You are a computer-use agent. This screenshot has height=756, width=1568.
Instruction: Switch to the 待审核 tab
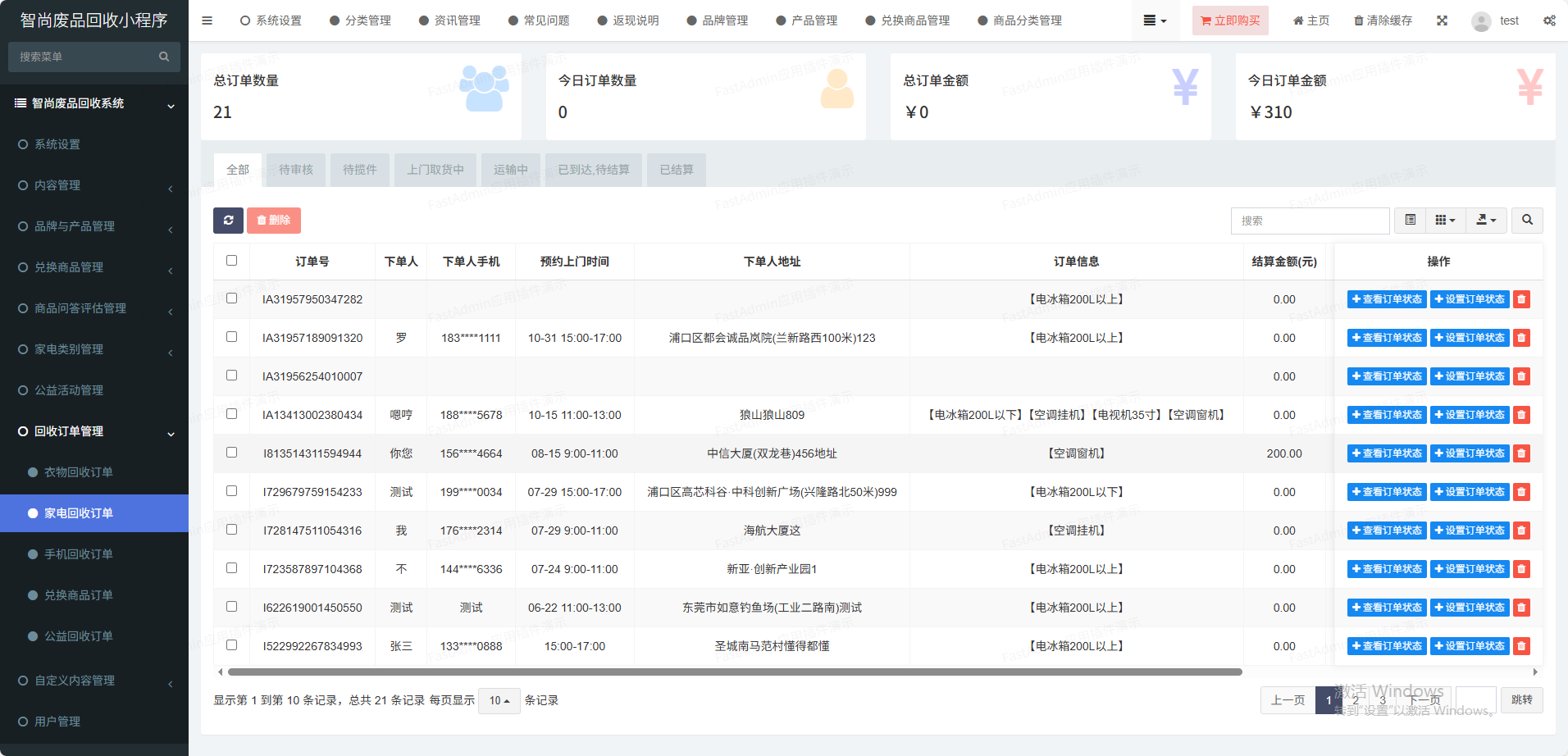tap(295, 170)
